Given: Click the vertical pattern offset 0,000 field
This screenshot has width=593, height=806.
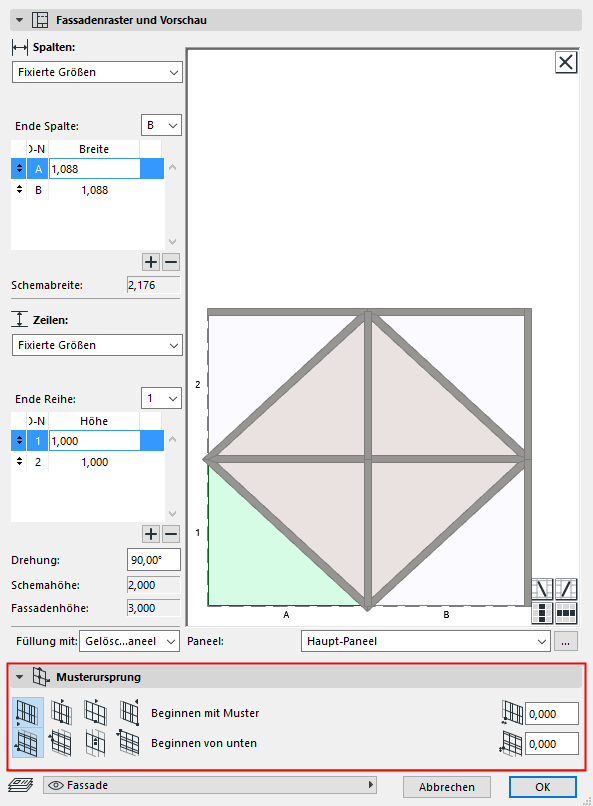Looking at the screenshot, I should (552, 744).
